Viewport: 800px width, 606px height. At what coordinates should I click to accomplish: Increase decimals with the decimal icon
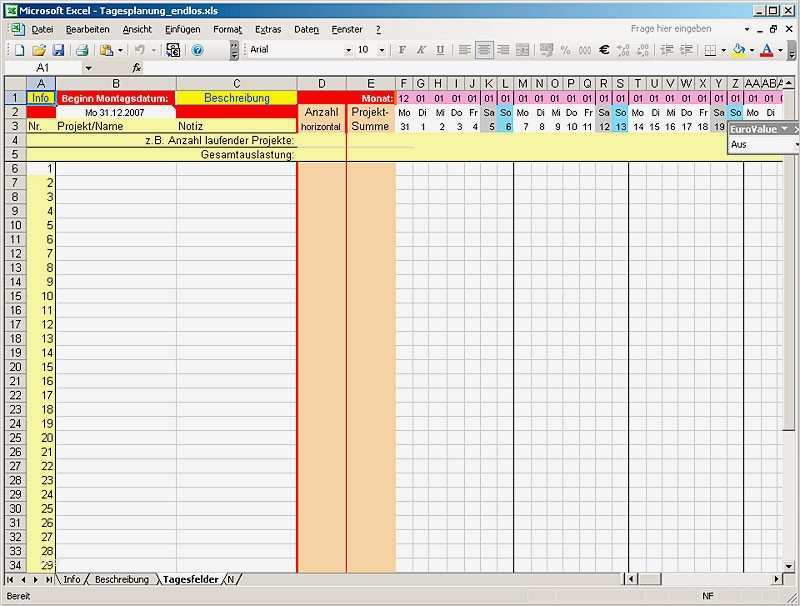[623, 50]
